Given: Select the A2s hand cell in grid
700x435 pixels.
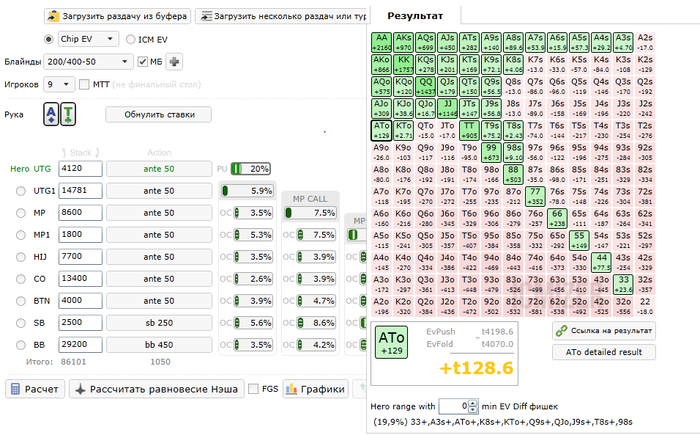Looking at the screenshot, I should tap(645, 42).
